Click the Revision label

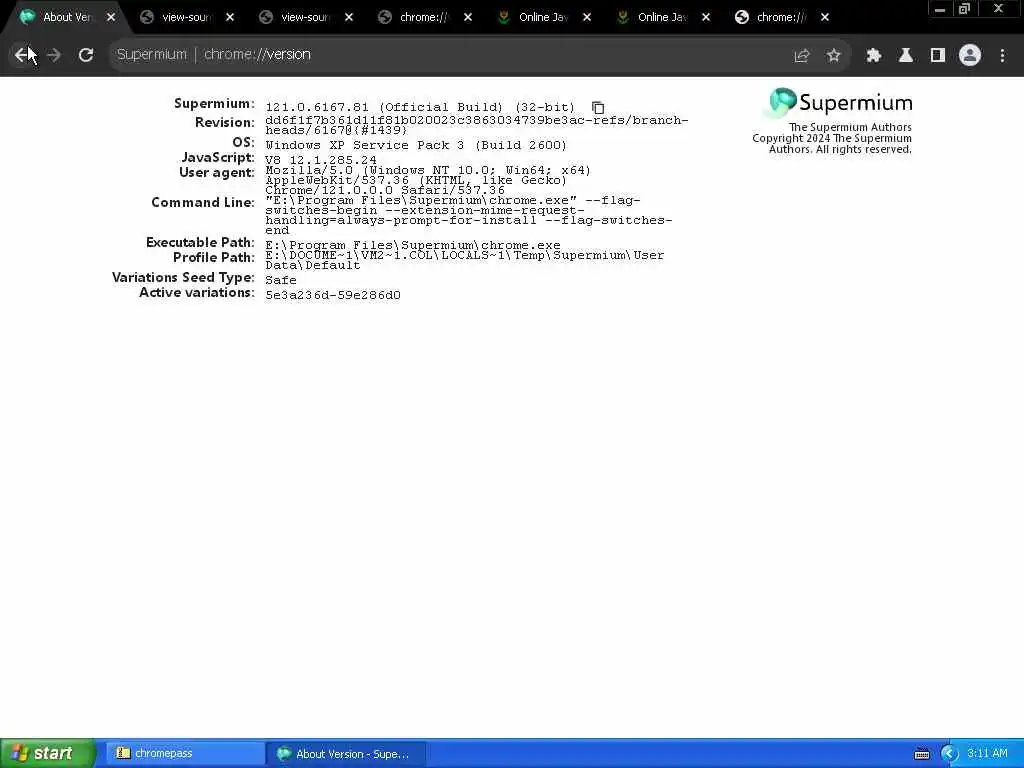(225, 123)
